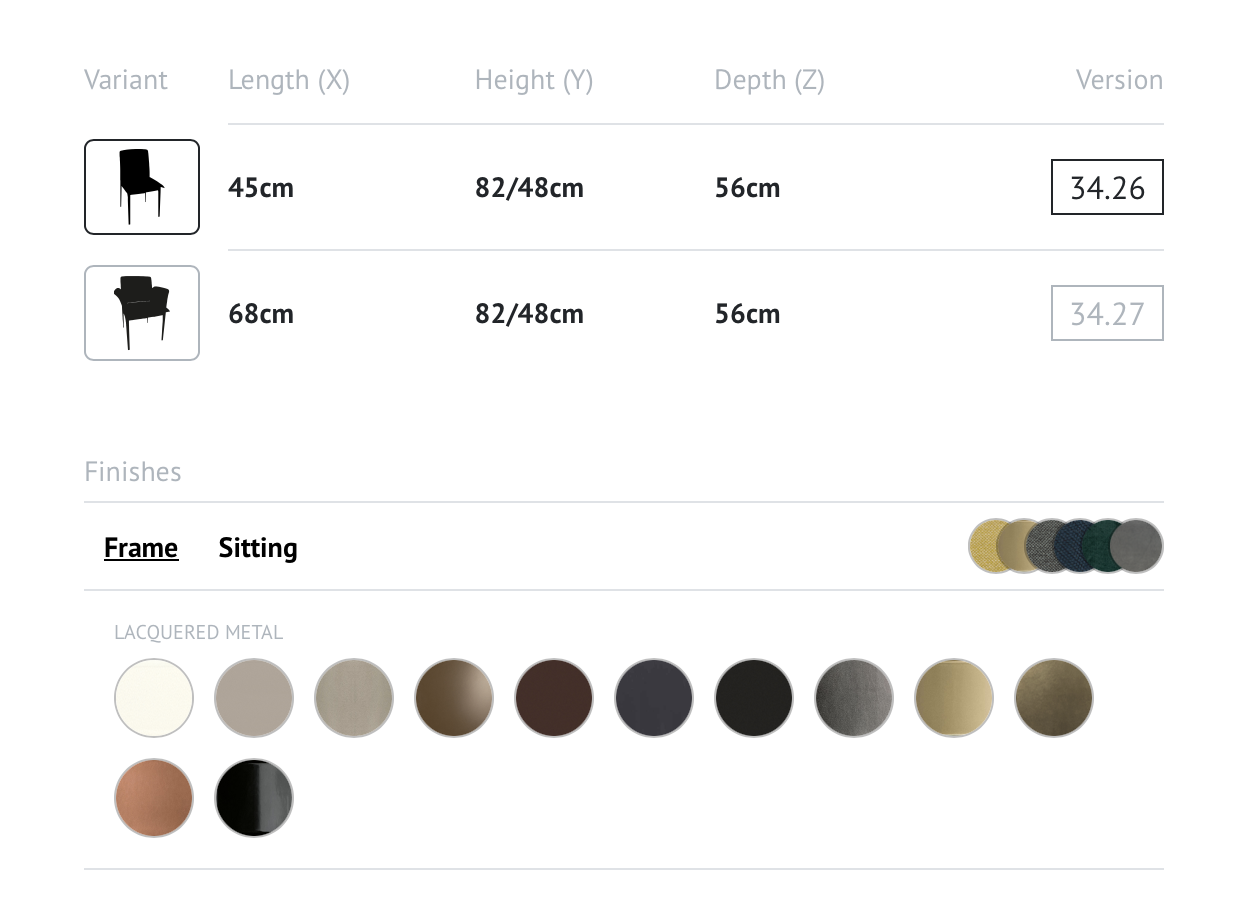Switch to the Frame tab
Image resolution: width=1254 pixels, height=906 pixels.
pos(141,548)
